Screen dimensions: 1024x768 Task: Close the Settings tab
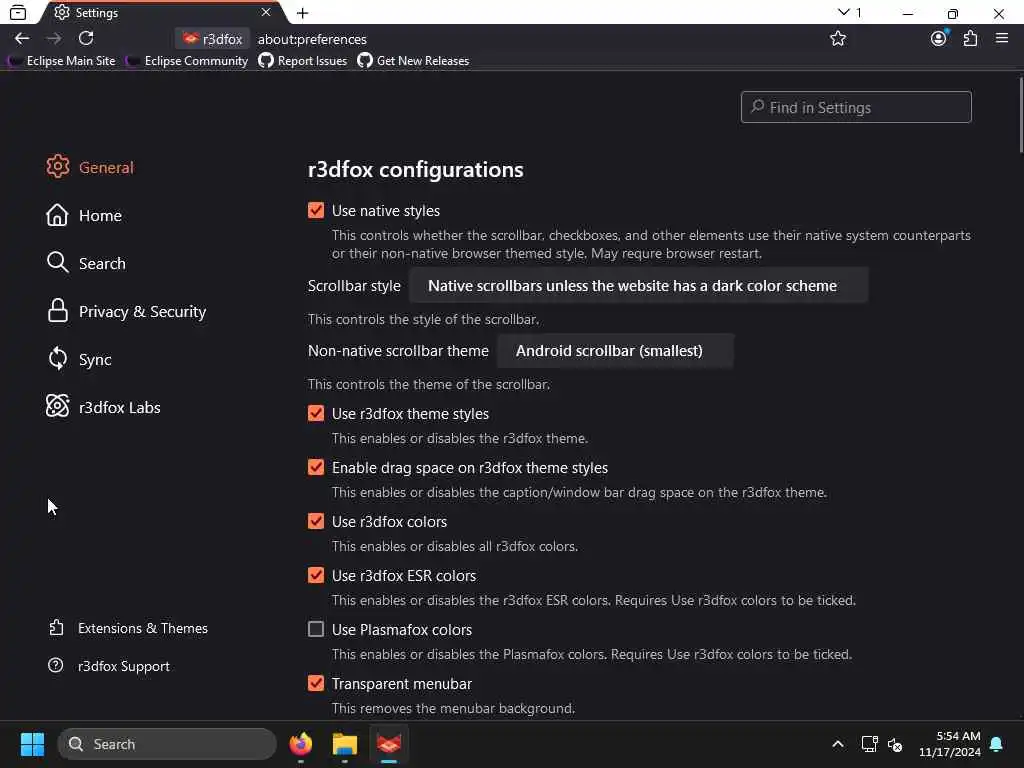coord(266,12)
